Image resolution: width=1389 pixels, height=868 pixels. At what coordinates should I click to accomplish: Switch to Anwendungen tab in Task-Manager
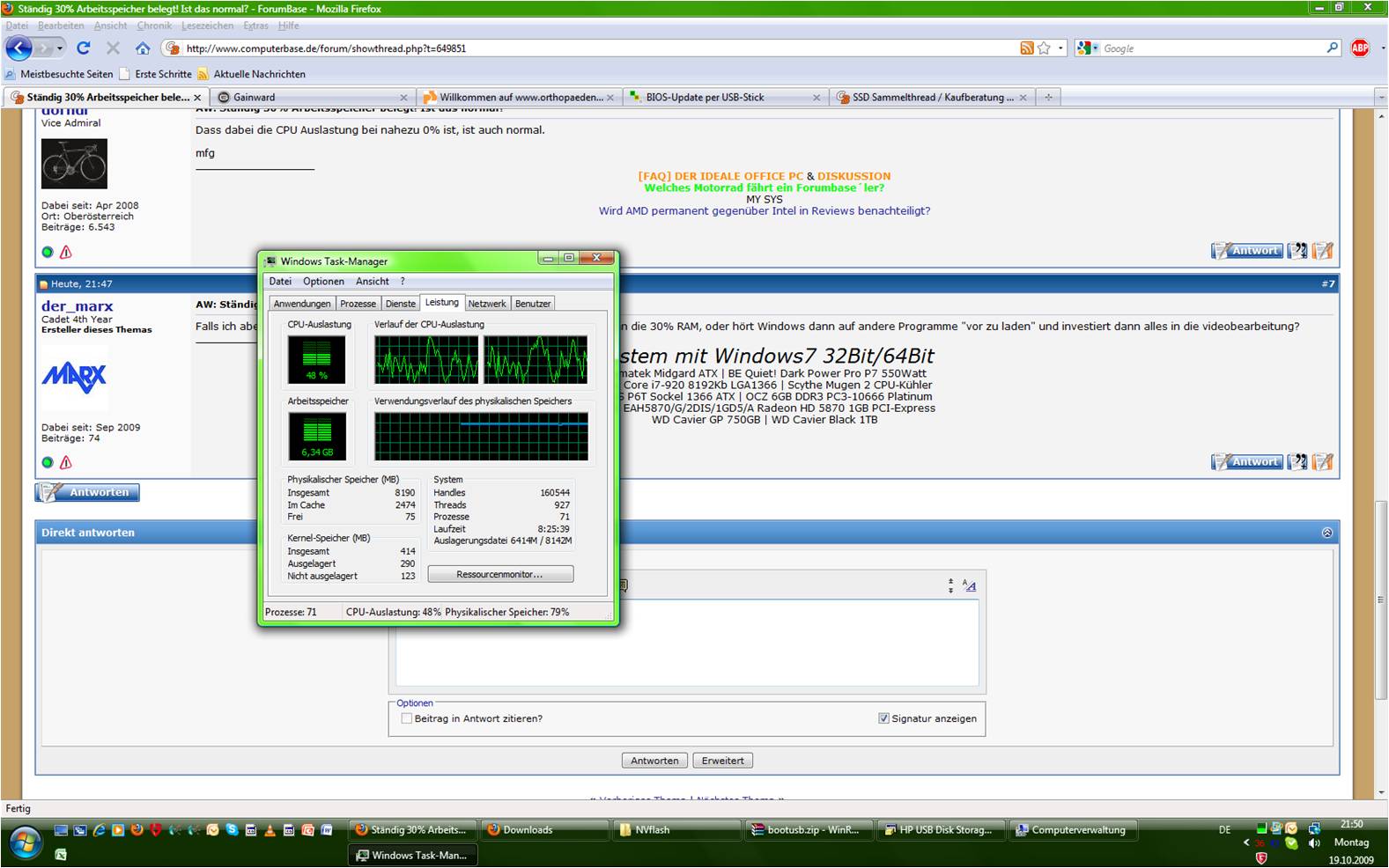pos(302,304)
